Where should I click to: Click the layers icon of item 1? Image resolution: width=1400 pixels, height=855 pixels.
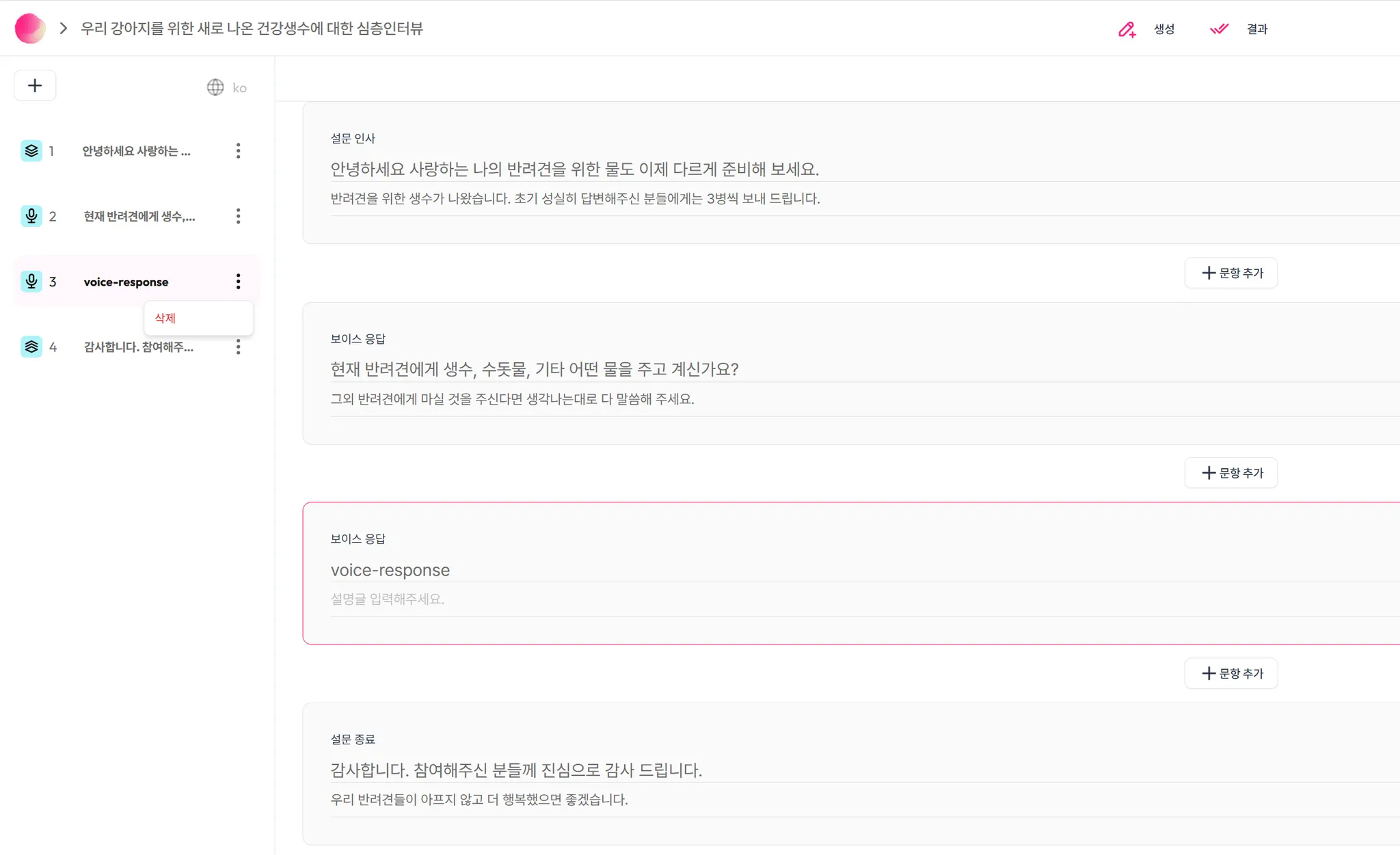pos(31,151)
